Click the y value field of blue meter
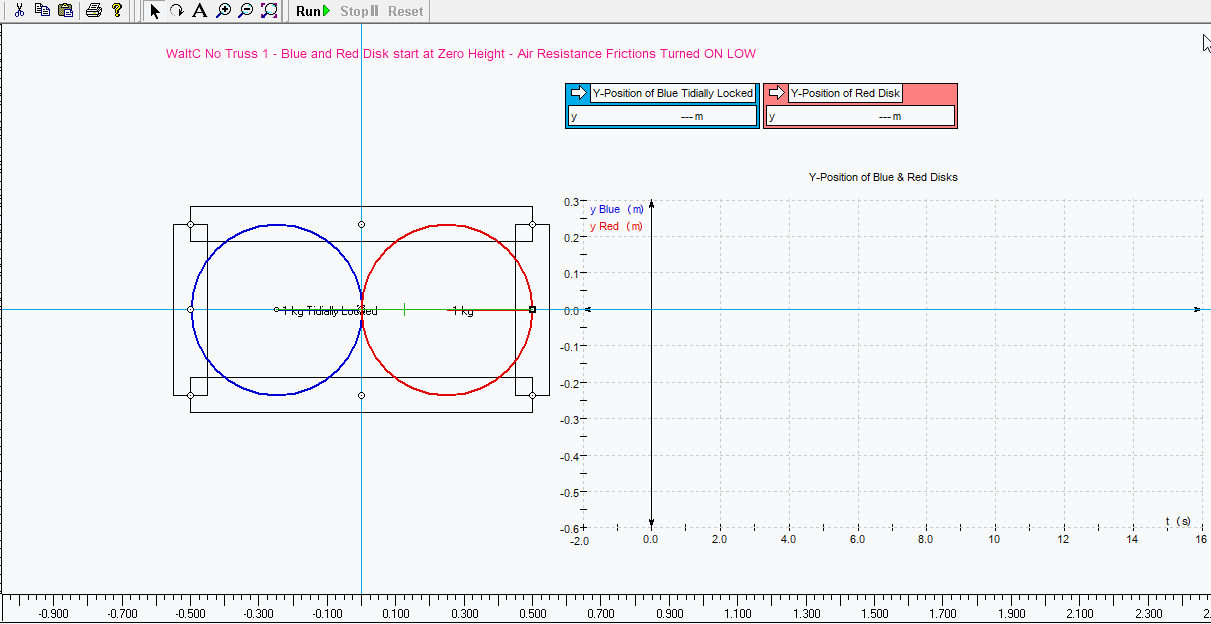The image size is (1211, 624). click(662, 116)
